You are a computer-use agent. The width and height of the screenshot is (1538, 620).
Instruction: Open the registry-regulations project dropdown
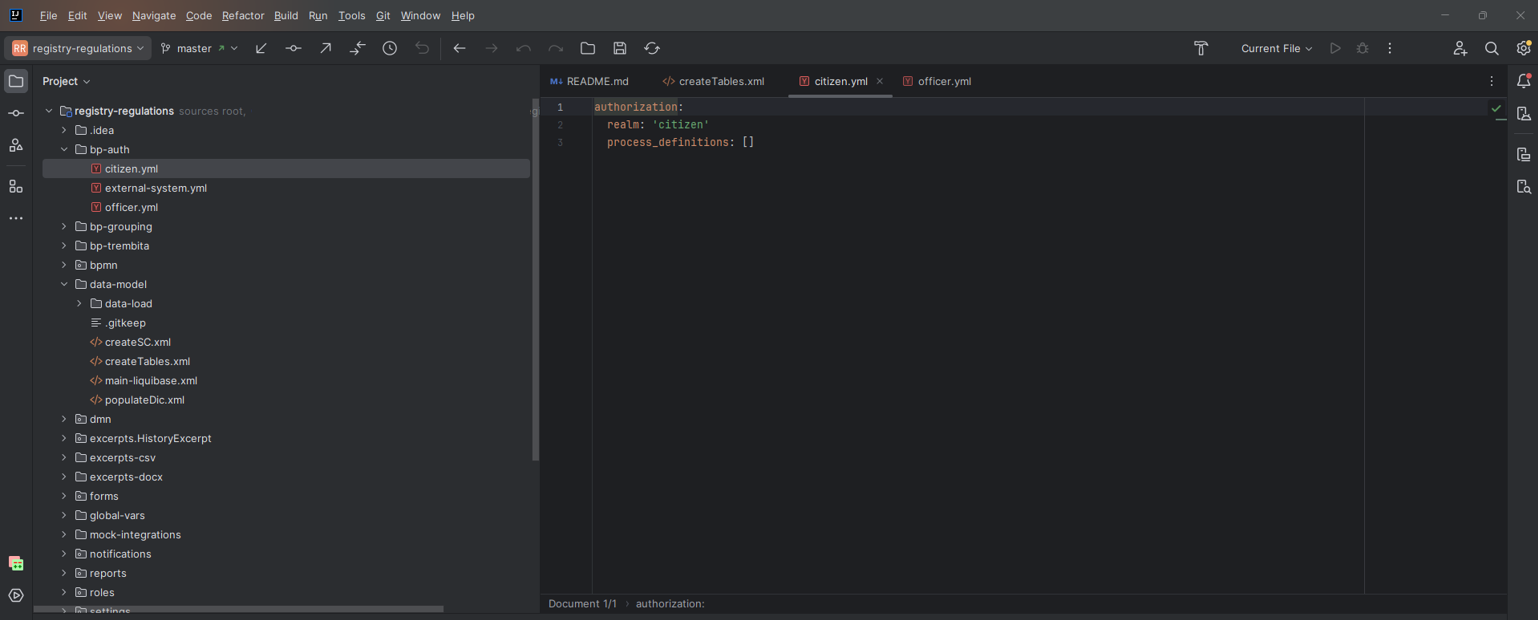pos(78,48)
